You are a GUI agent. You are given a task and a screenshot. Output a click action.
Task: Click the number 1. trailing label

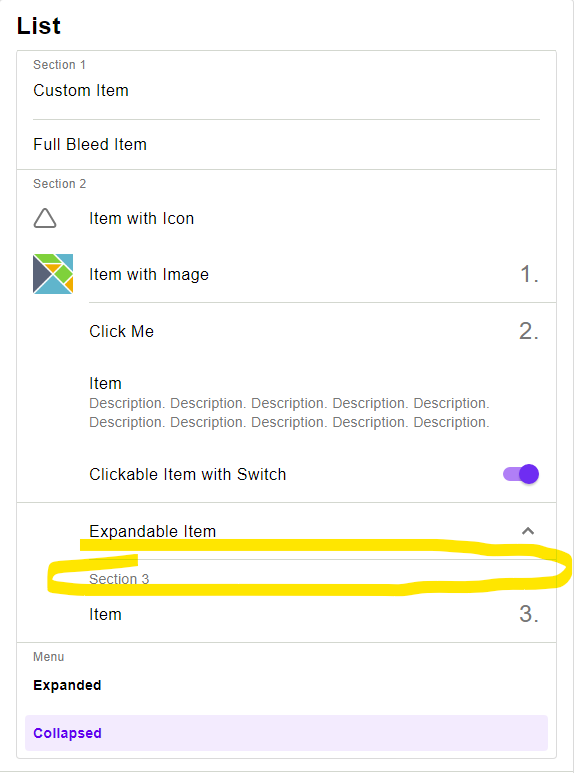[529, 274]
